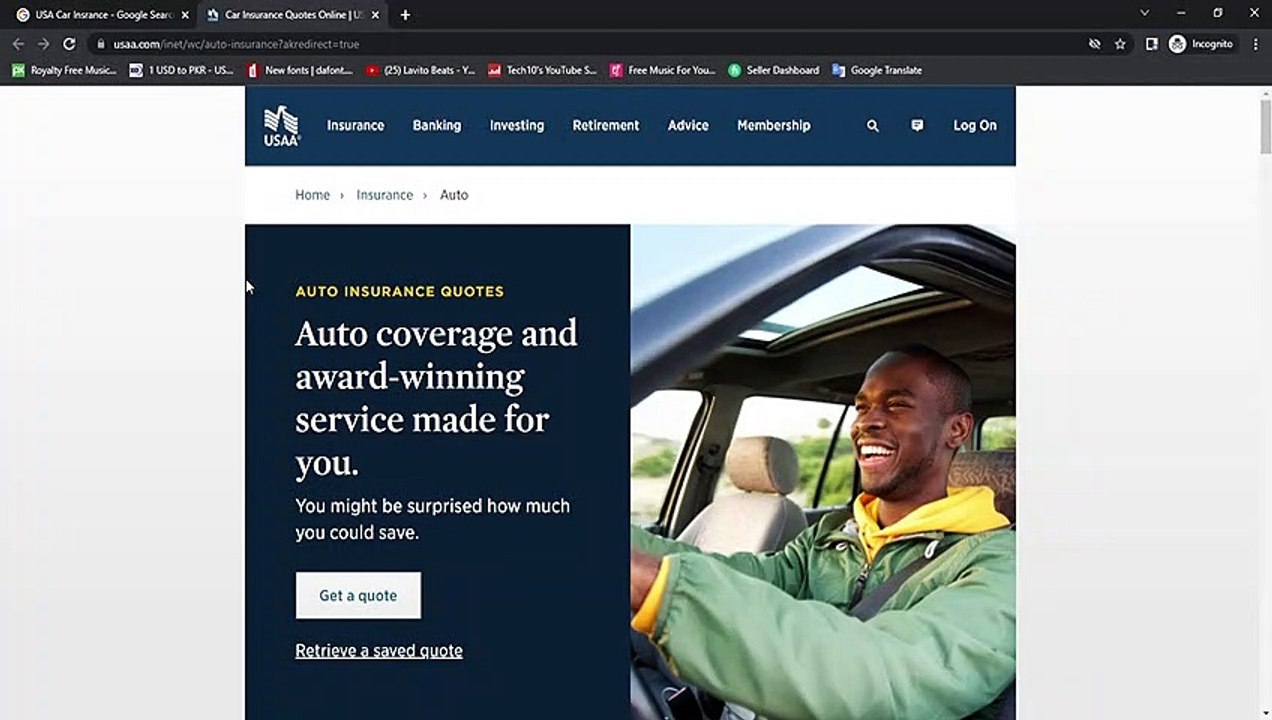Click the Get a quote button
This screenshot has width=1272, height=720.
tap(358, 595)
